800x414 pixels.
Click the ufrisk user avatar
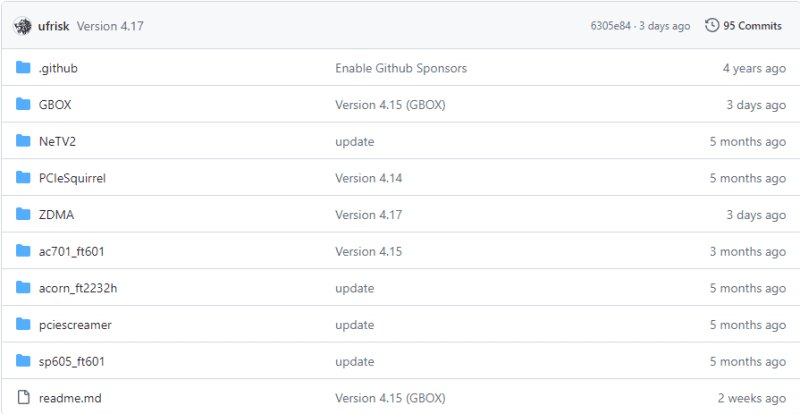(x=24, y=26)
